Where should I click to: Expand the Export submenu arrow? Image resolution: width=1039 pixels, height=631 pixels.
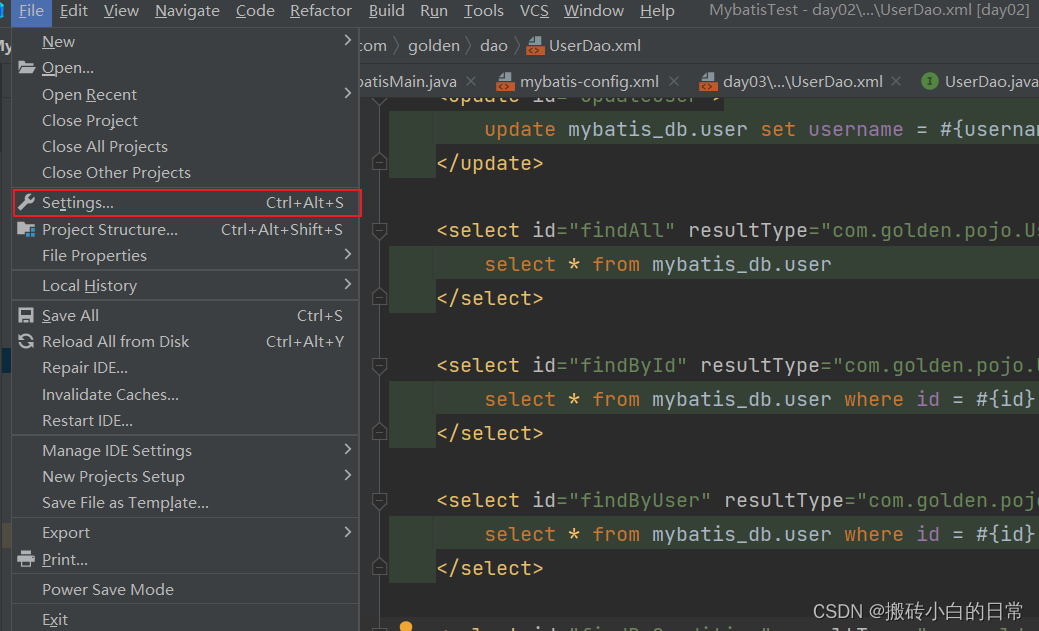[x=348, y=532]
